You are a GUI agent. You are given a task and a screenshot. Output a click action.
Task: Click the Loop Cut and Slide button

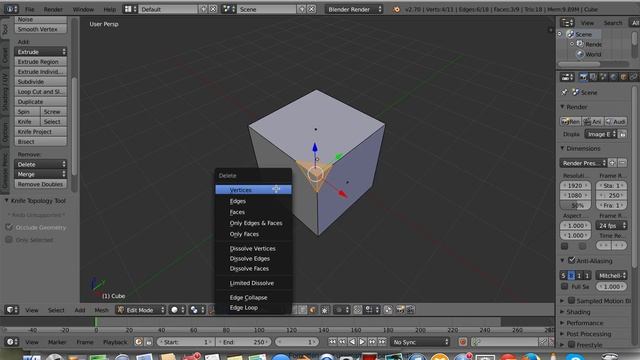pyautogui.click(x=41, y=92)
